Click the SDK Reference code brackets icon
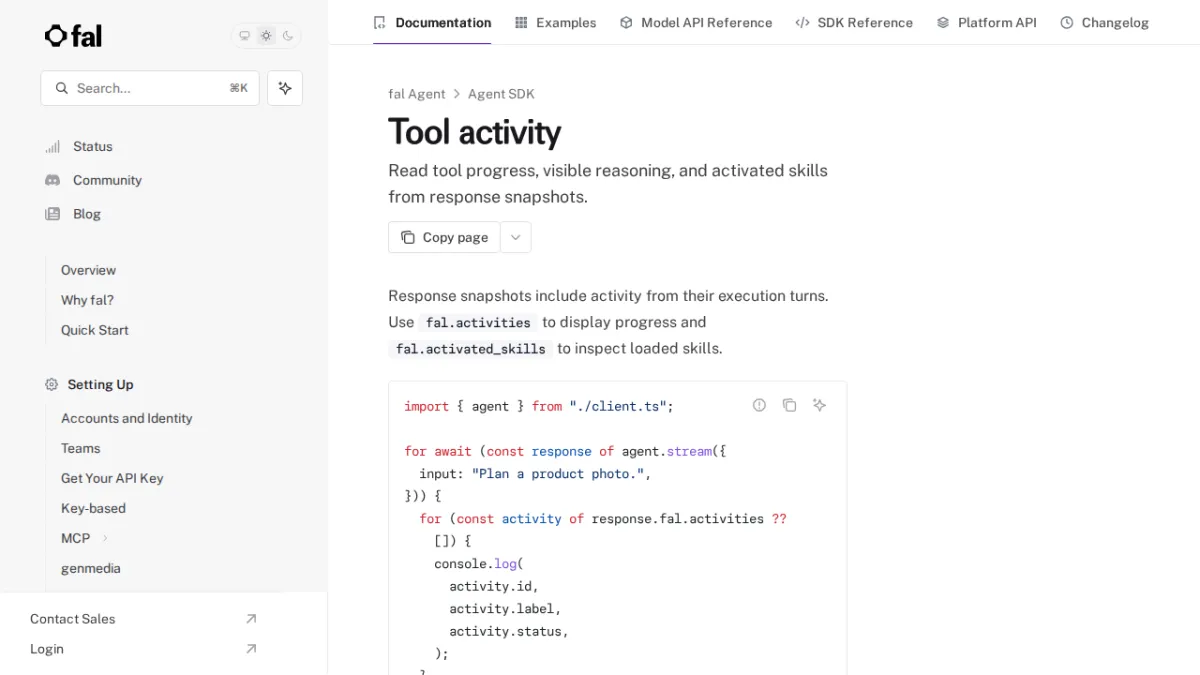 coord(802,22)
